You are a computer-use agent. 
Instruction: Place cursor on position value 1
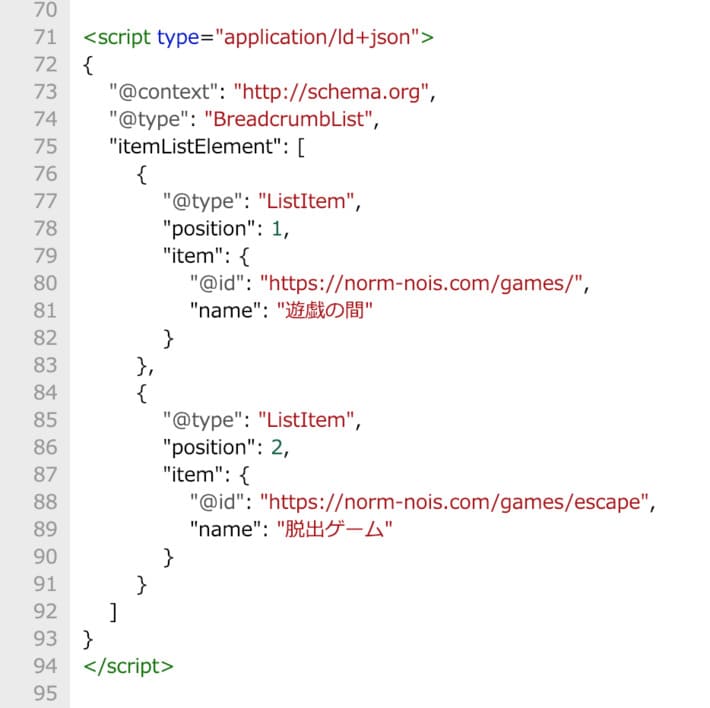click(x=276, y=229)
